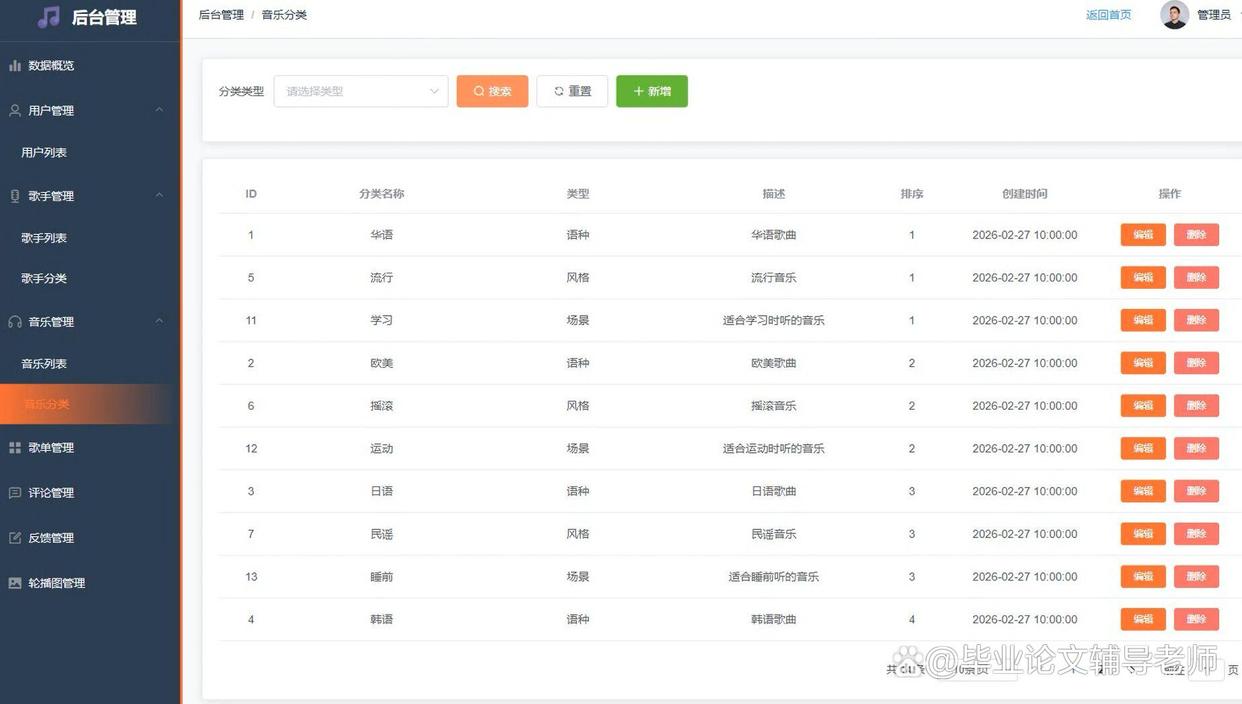Image resolution: width=1242 pixels, height=704 pixels.
Task: Edit the 摇滚 category row
Action: (1143, 406)
